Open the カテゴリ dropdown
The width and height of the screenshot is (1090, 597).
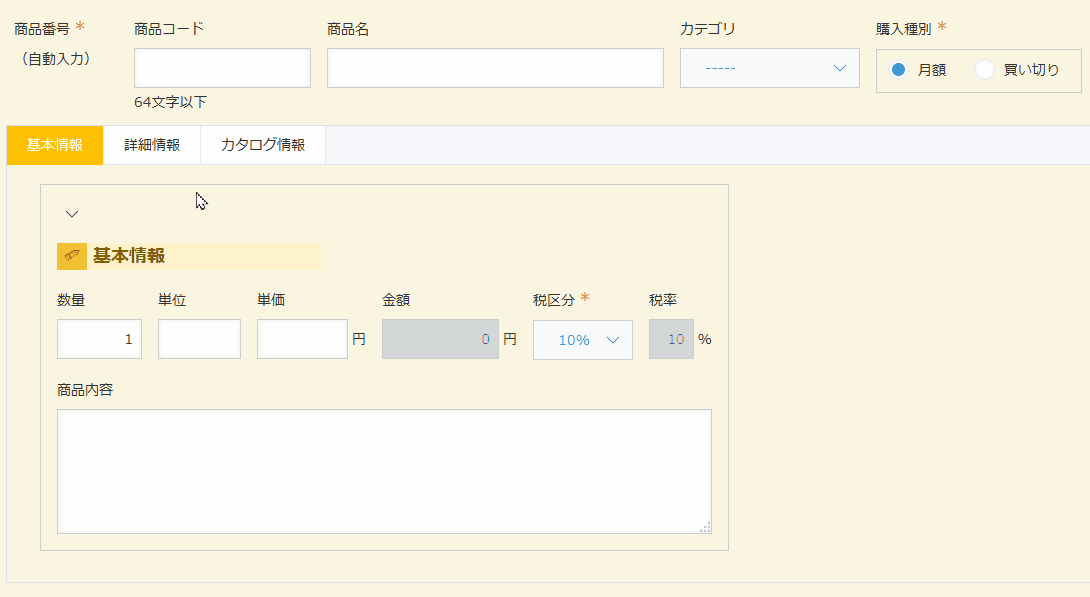[x=770, y=68]
